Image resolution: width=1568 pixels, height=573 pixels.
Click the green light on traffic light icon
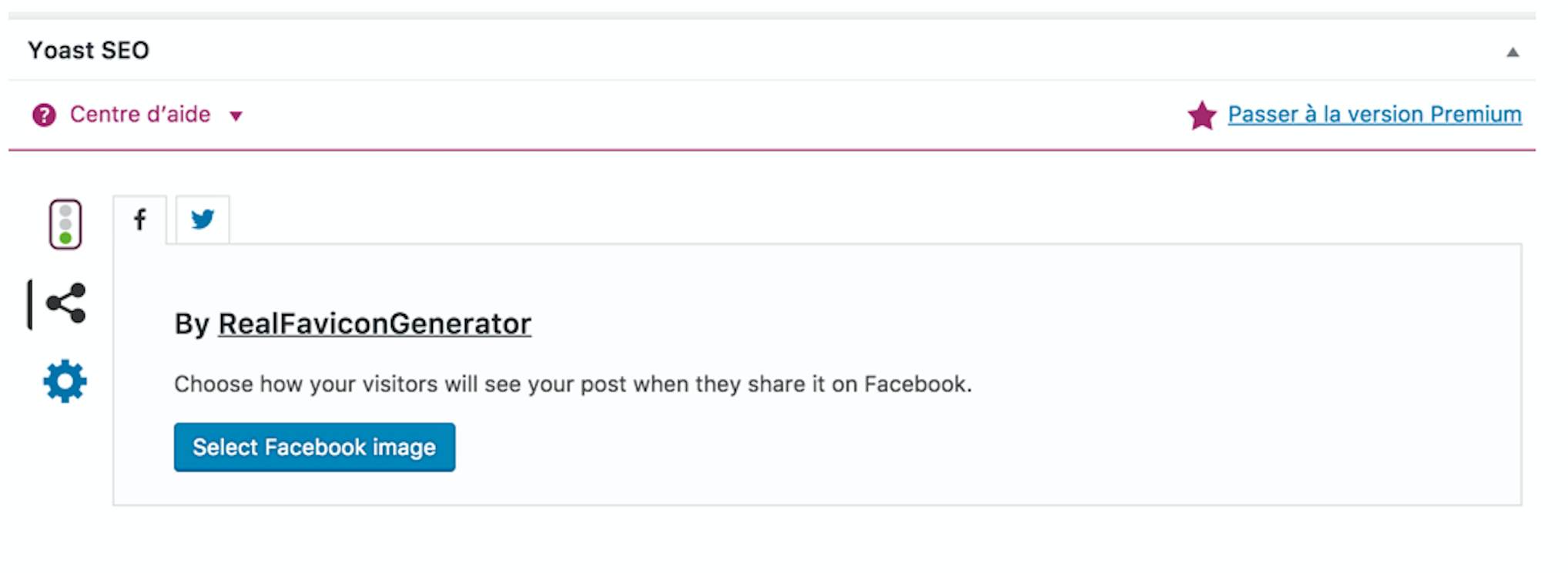tap(65, 238)
